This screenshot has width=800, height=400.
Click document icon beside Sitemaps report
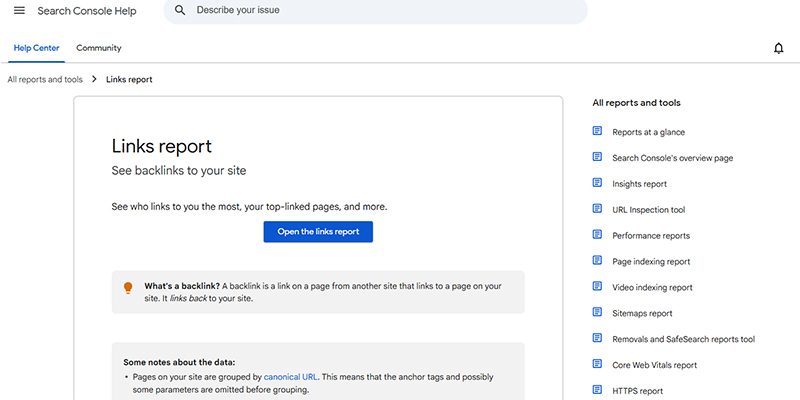point(597,312)
